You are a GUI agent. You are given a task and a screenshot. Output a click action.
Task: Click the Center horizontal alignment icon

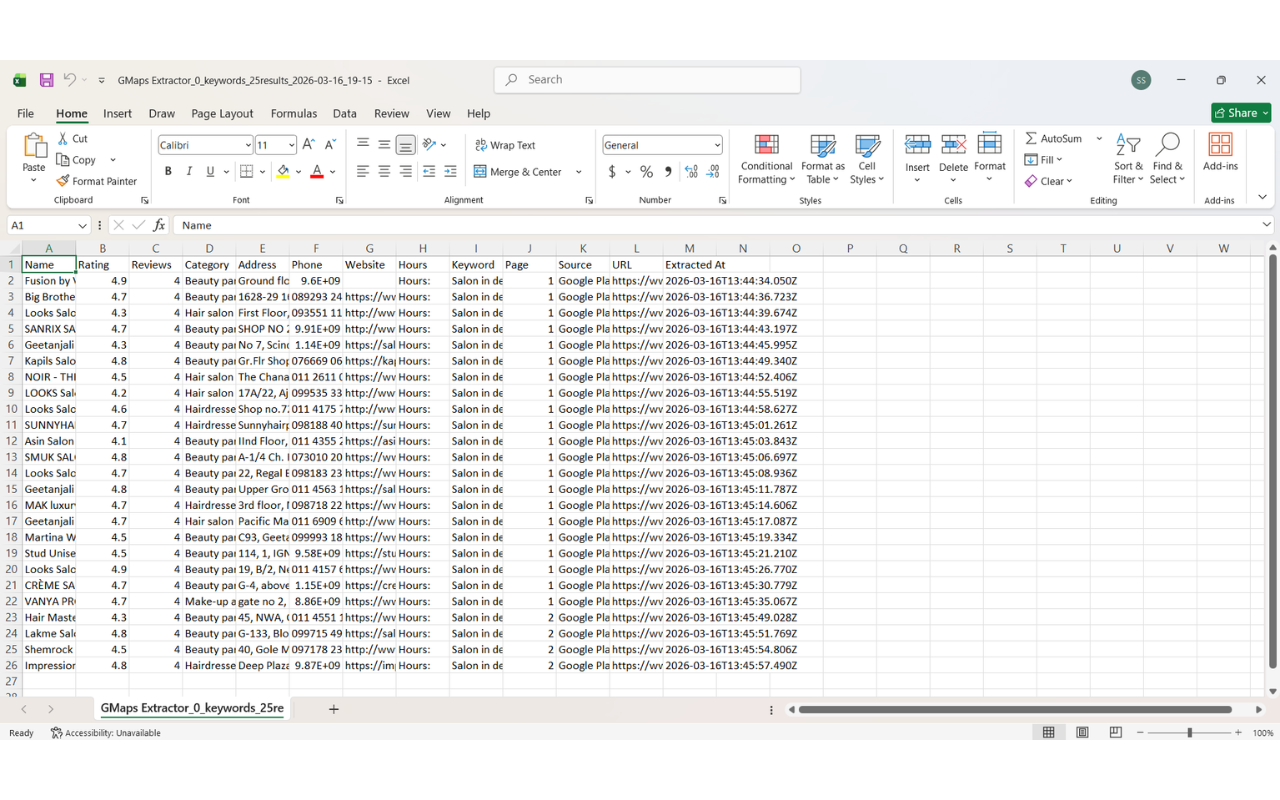tap(384, 172)
